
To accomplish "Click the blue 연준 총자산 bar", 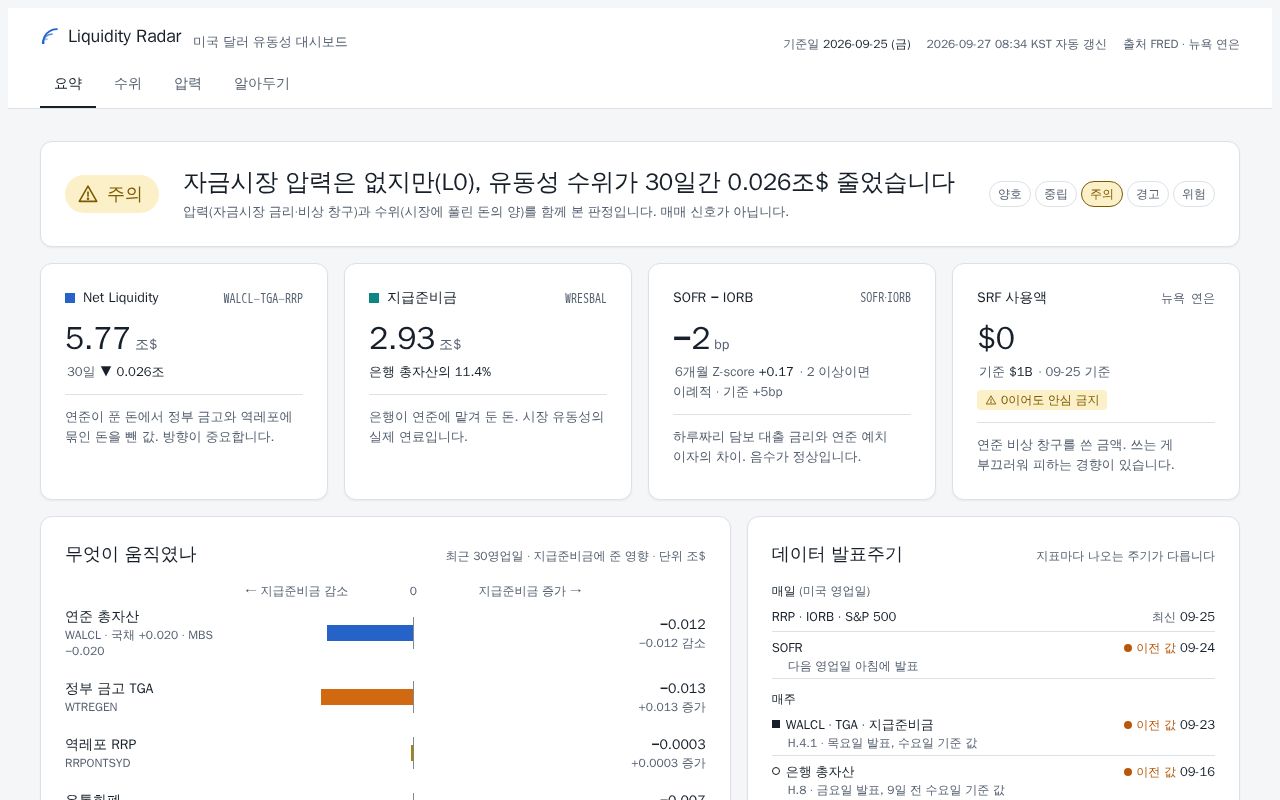I will point(370,633).
